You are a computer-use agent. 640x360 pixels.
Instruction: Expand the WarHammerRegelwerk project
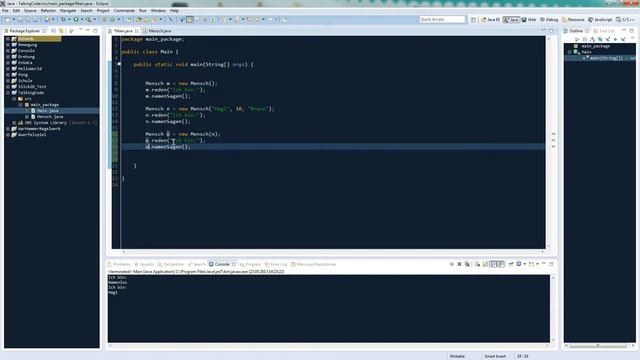click(8, 129)
